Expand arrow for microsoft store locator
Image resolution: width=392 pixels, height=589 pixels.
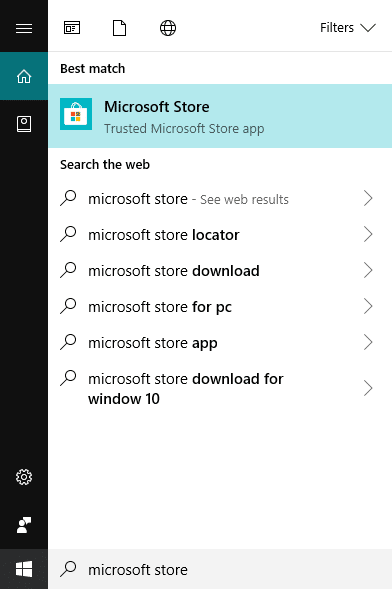pos(368,235)
